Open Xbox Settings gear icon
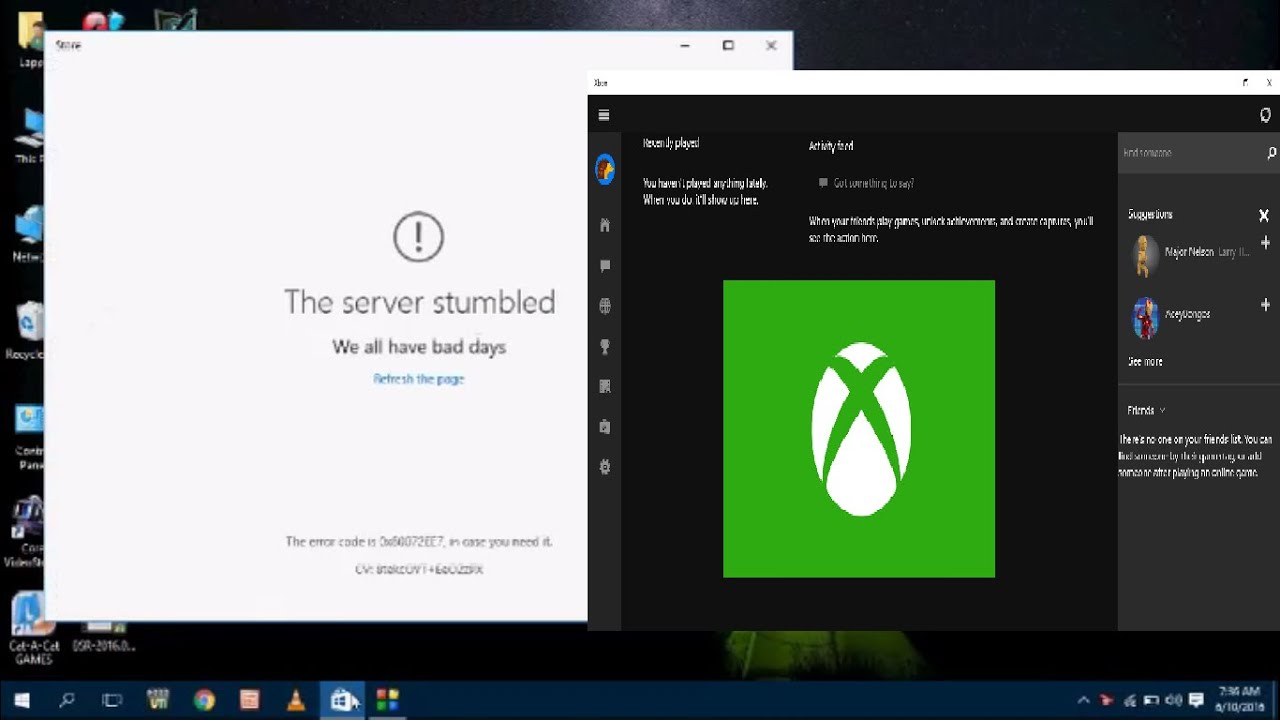Viewport: 1280px width, 720px height. pyautogui.click(x=604, y=466)
